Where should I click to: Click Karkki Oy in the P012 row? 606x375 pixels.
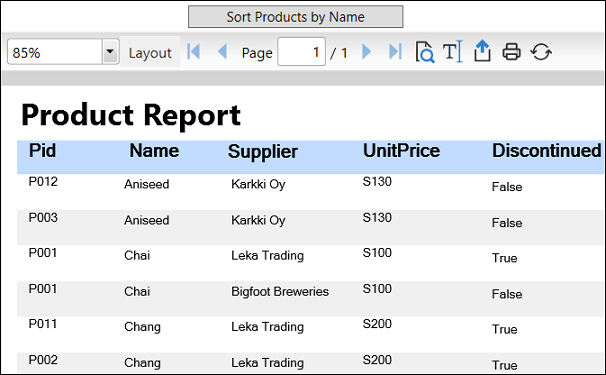click(258, 184)
